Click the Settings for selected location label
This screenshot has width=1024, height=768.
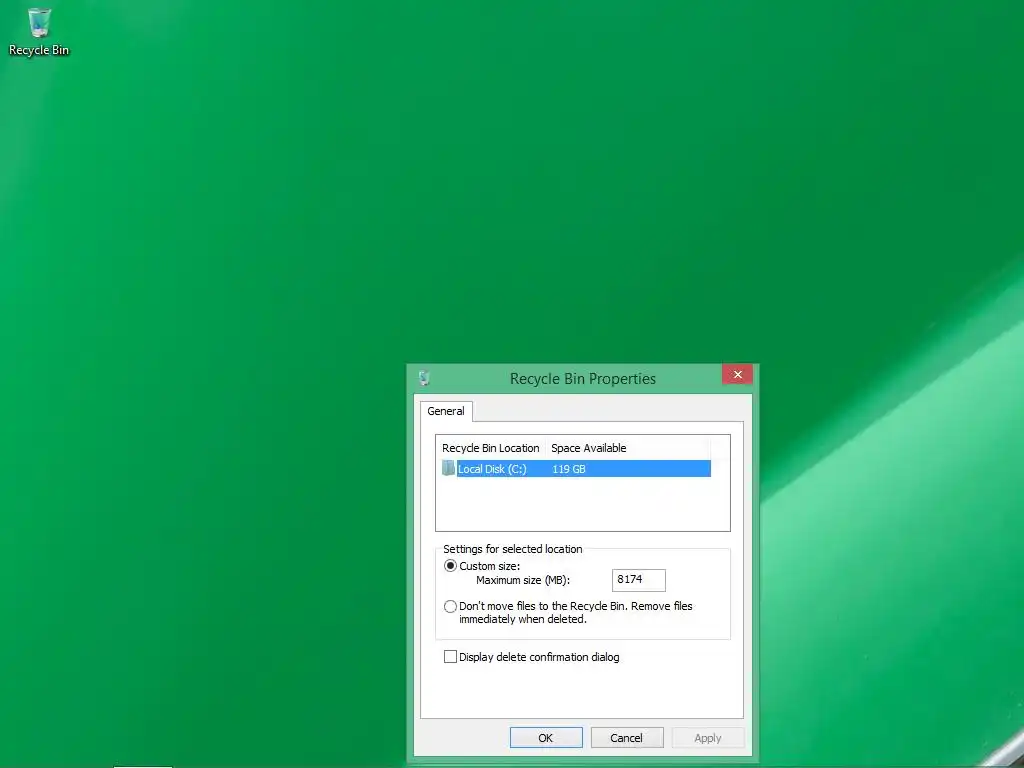point(513,549)
